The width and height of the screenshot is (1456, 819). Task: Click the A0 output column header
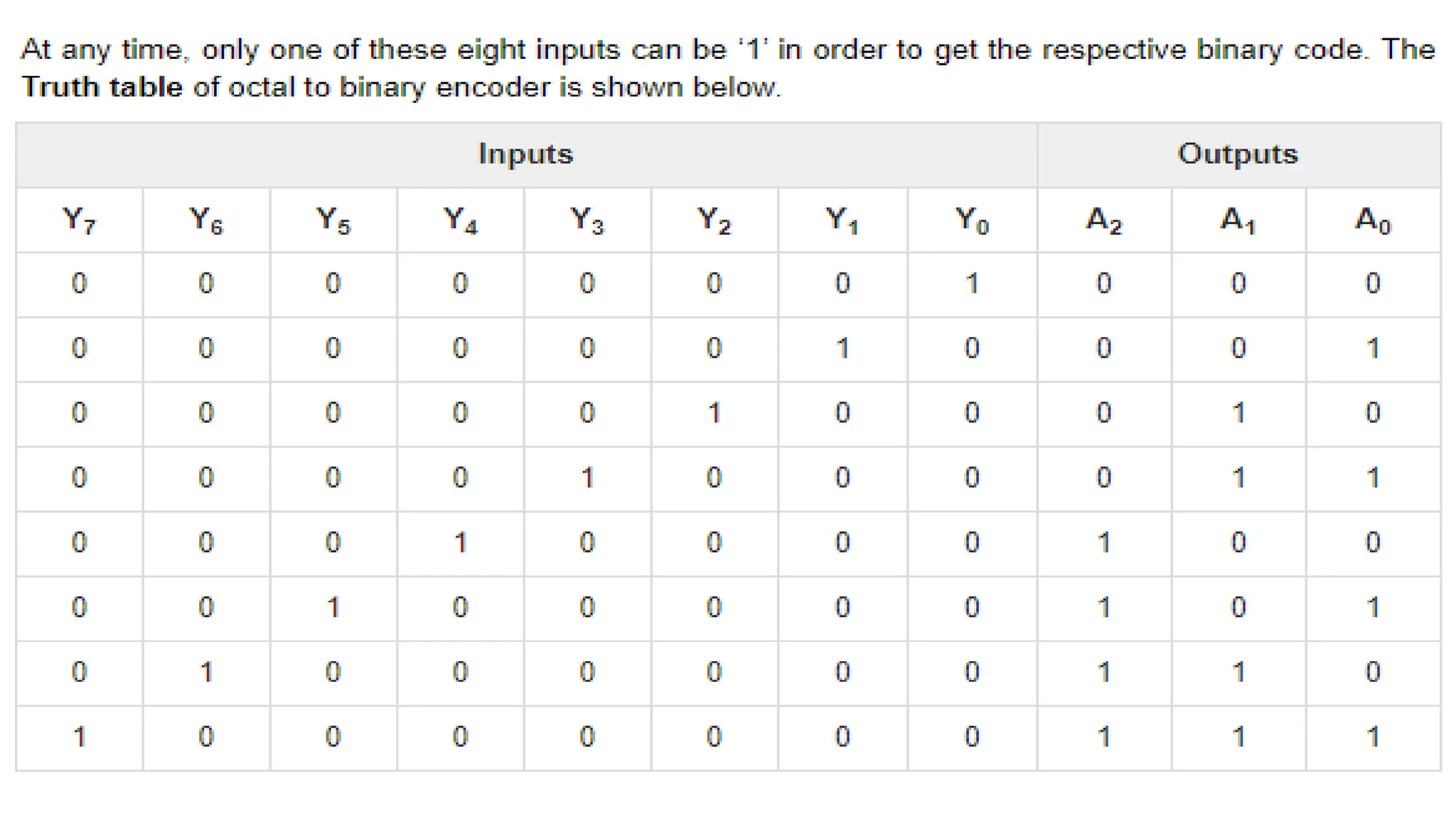[x=1374, y=220]
